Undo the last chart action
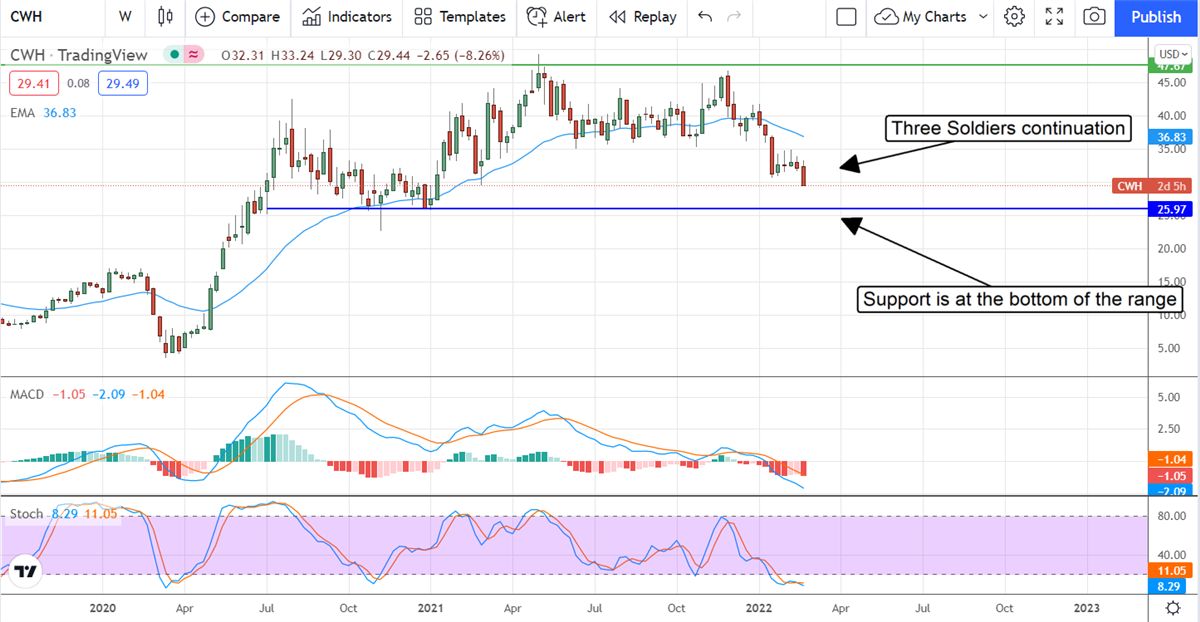 705,16
